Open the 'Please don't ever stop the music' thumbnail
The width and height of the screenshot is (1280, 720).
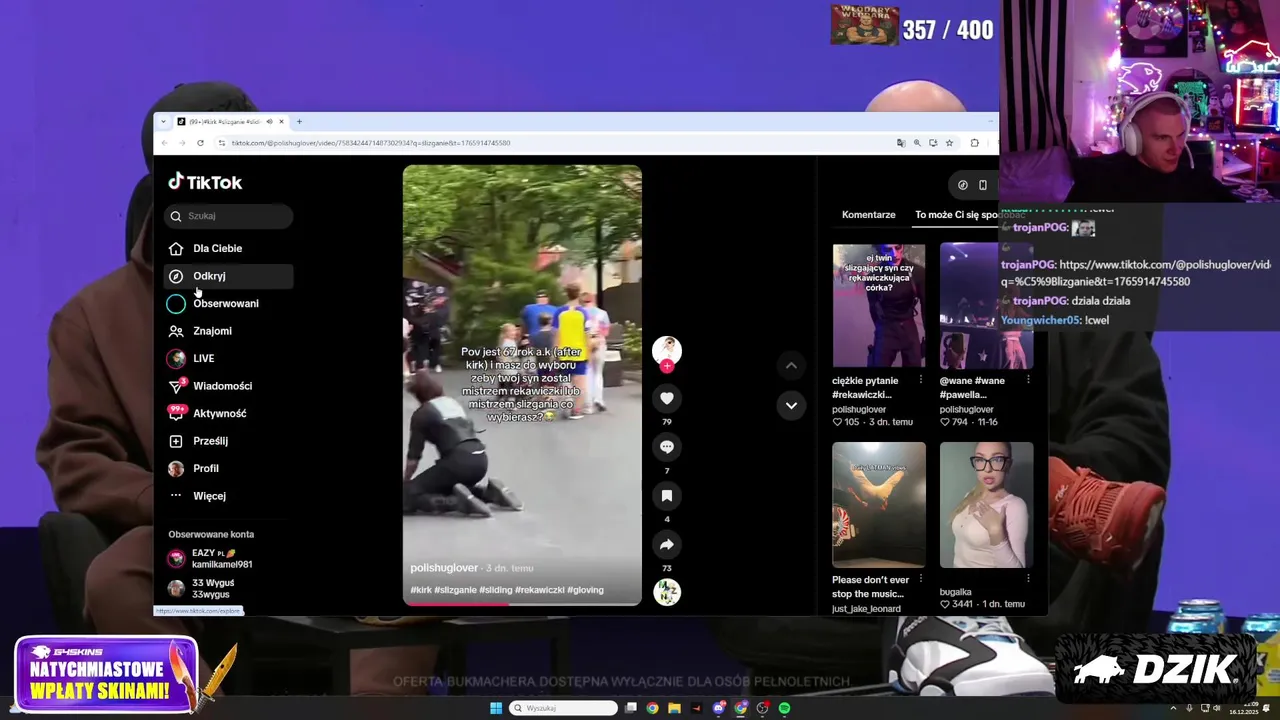pos(879,505)
